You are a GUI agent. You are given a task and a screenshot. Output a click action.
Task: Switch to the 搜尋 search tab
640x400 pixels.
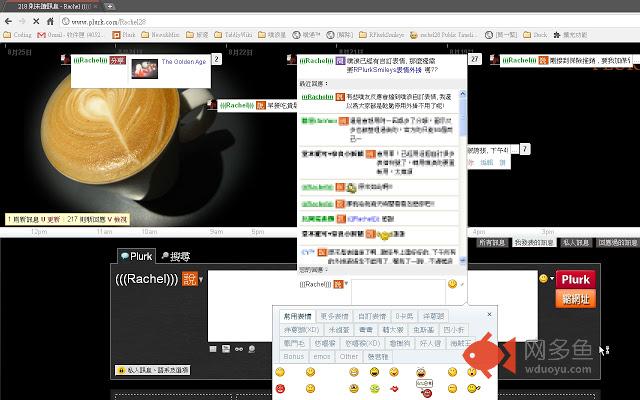click(x=176, y=256)
